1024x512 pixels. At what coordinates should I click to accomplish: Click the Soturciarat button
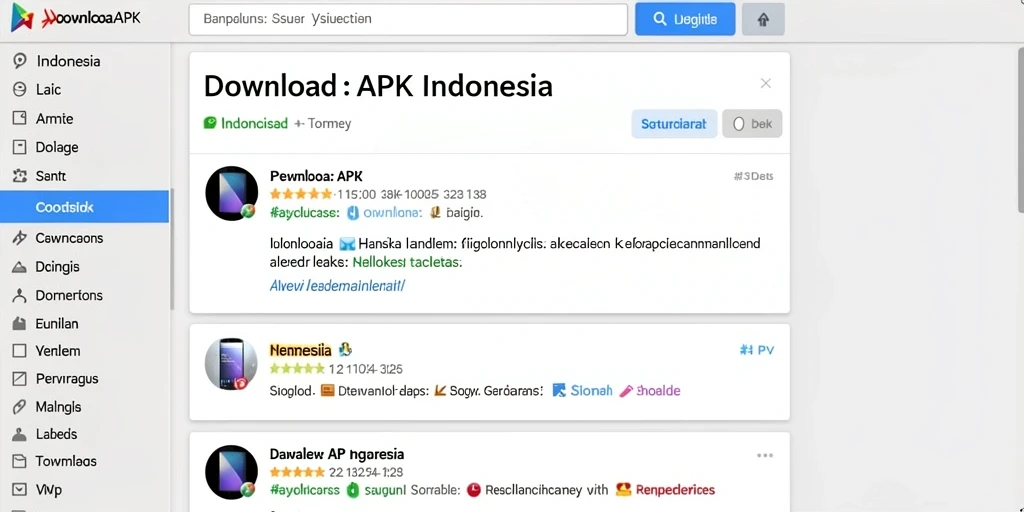pos(674,124)
